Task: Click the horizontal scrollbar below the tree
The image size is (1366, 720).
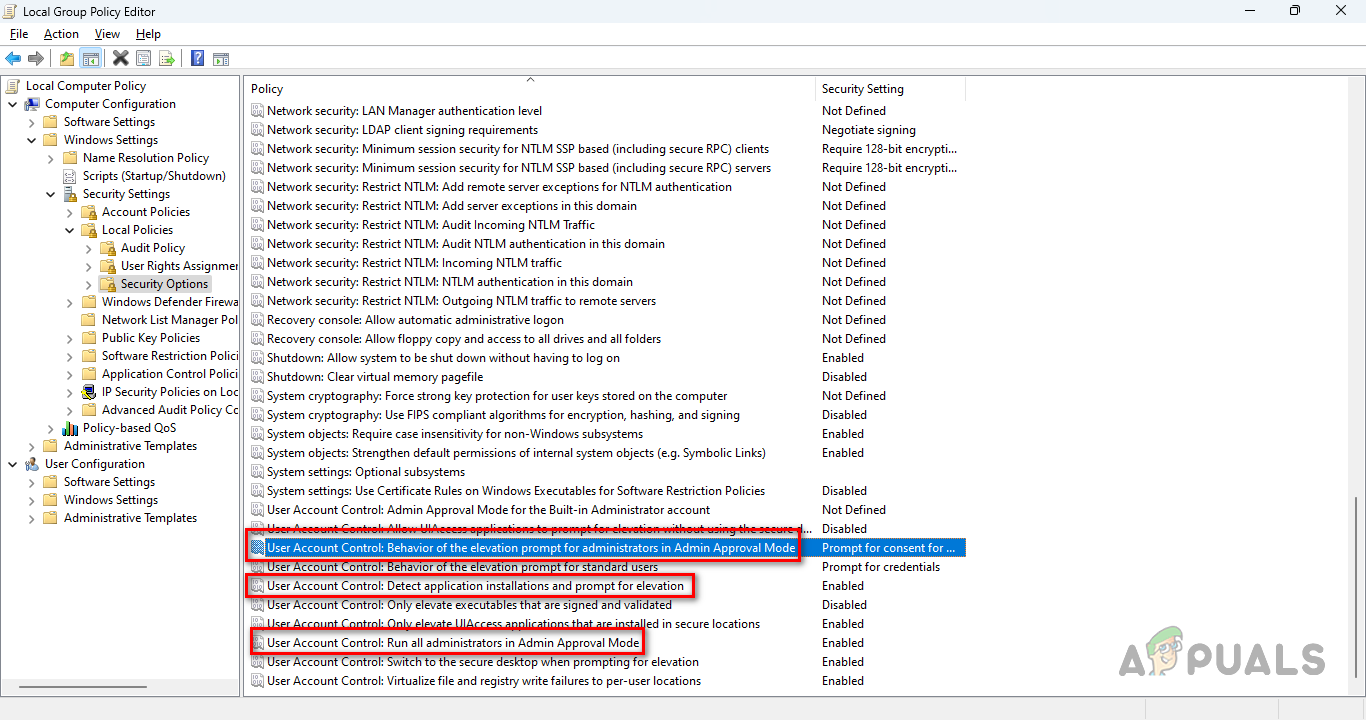Action: click(83, 686)
